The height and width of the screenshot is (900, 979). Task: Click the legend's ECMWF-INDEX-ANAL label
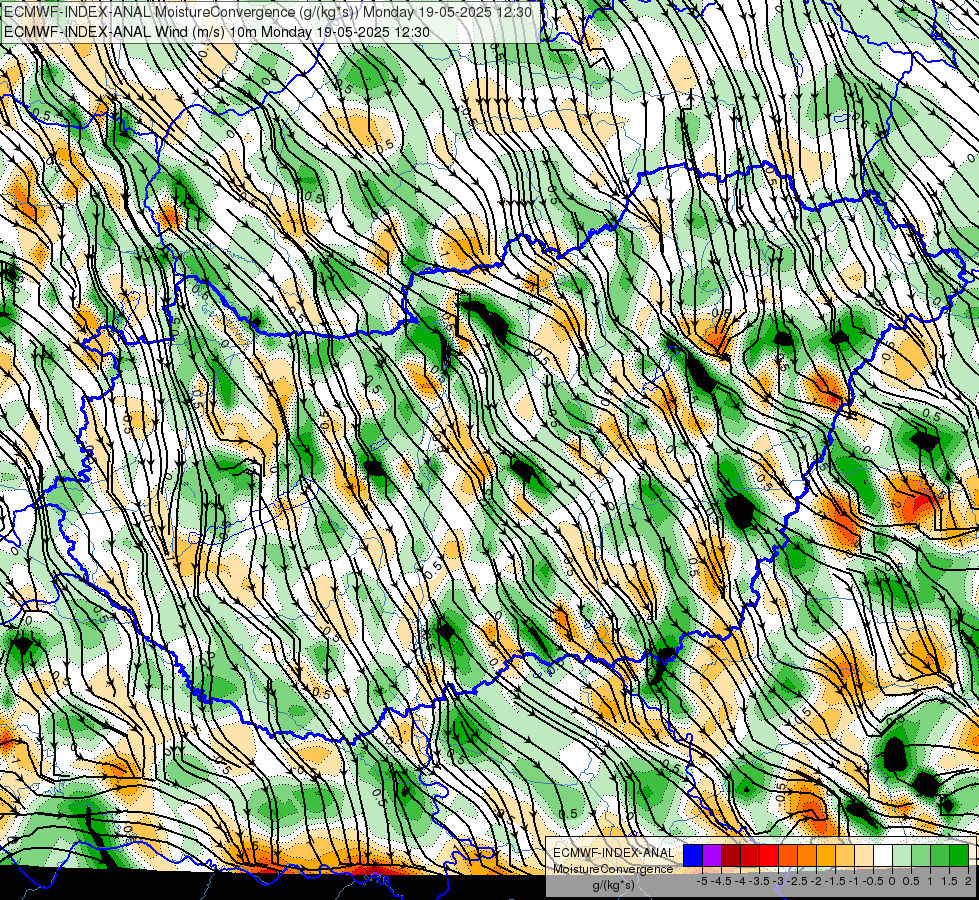614,853
